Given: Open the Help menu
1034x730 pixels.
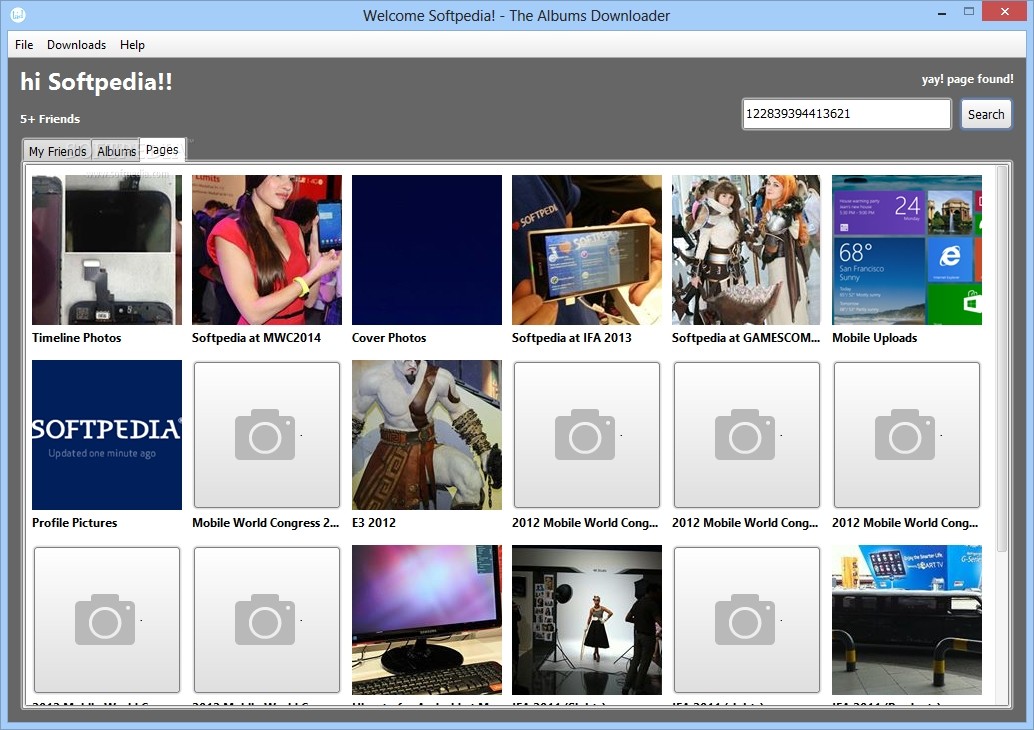Looking at the screenshot, I should tap(132, 45).
